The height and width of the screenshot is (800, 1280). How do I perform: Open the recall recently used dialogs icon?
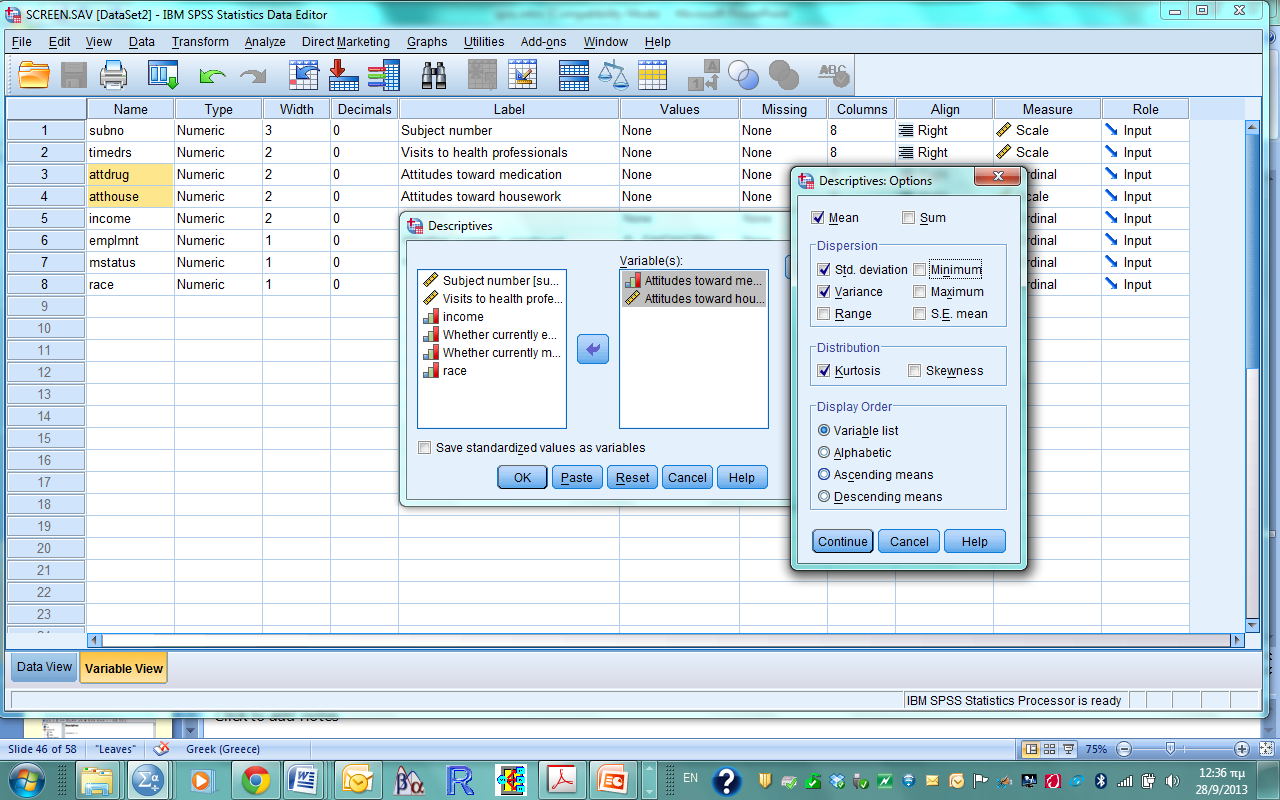point(163,75)
